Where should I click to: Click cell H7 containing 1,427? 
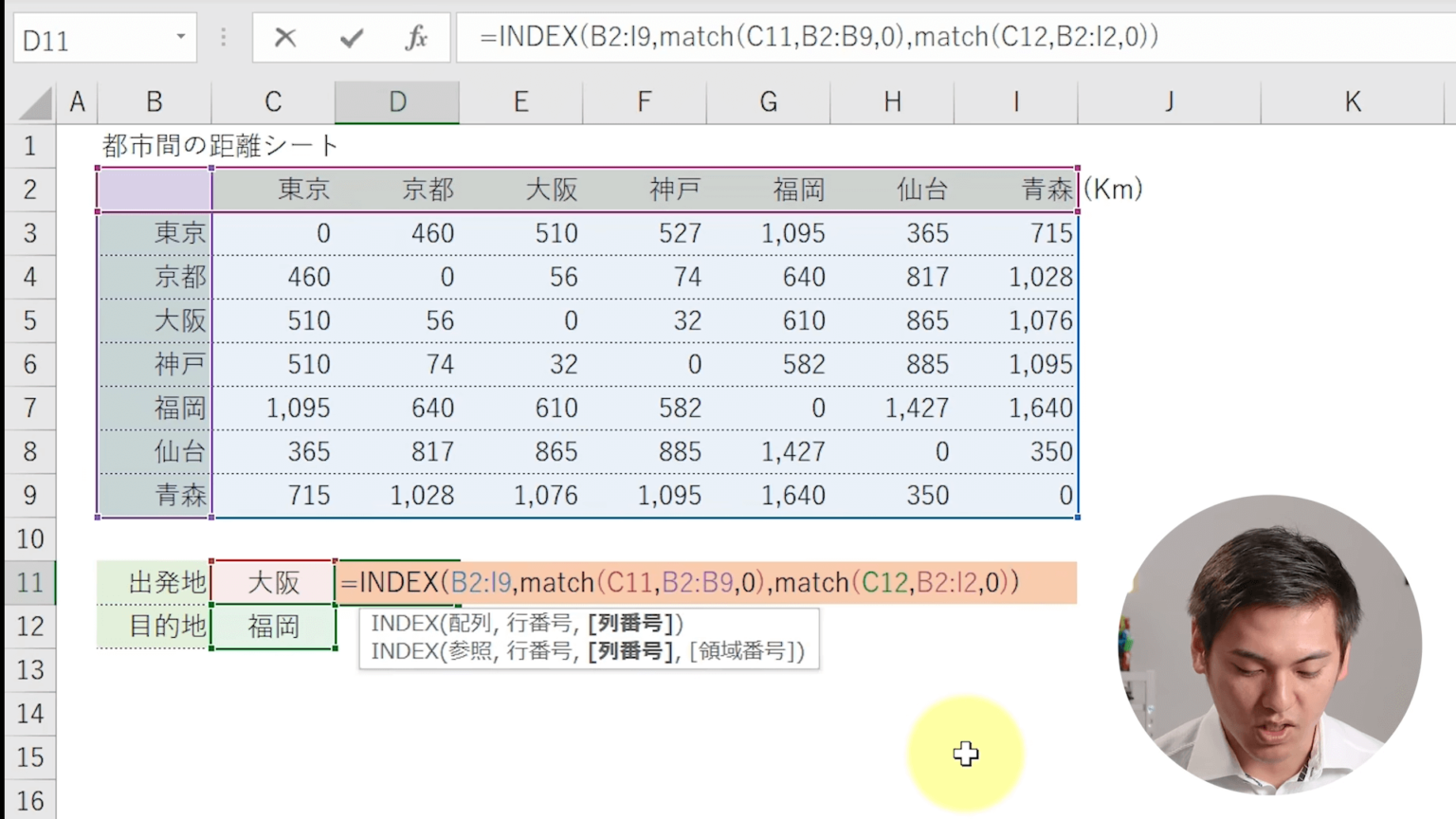click(892, 408)
